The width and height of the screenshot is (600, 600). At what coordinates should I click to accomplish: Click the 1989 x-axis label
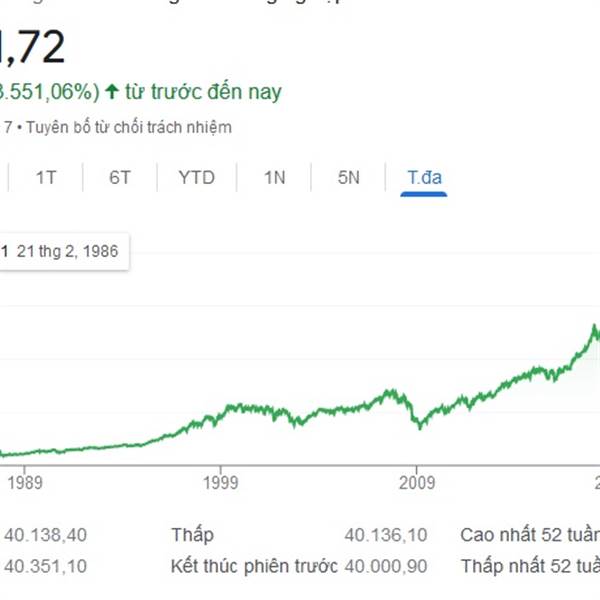tap(25, 483)
